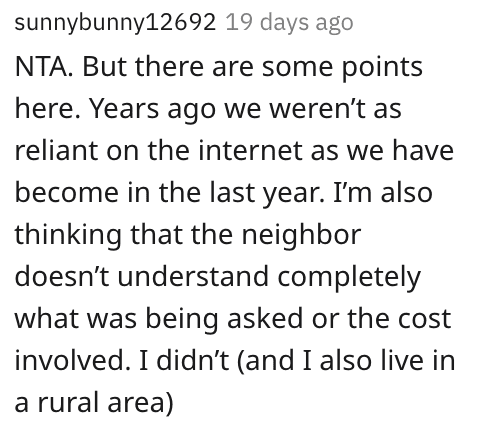This screenshot has height=438, width=478.
Task: Click the phrase "rural area)" ending comment
Action: click(105, 403)
